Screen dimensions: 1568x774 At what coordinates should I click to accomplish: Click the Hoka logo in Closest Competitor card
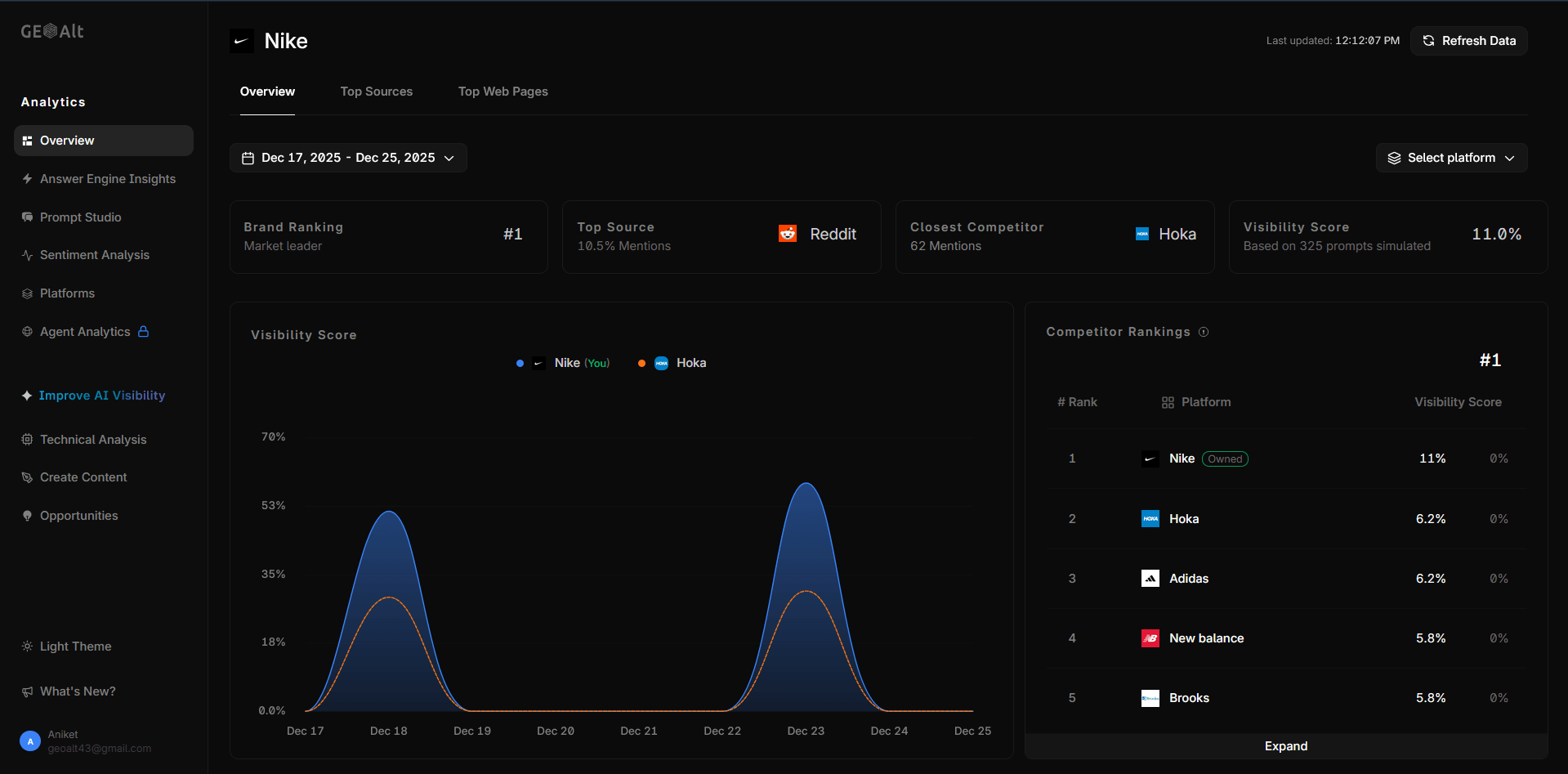(x=1142, y=234)
